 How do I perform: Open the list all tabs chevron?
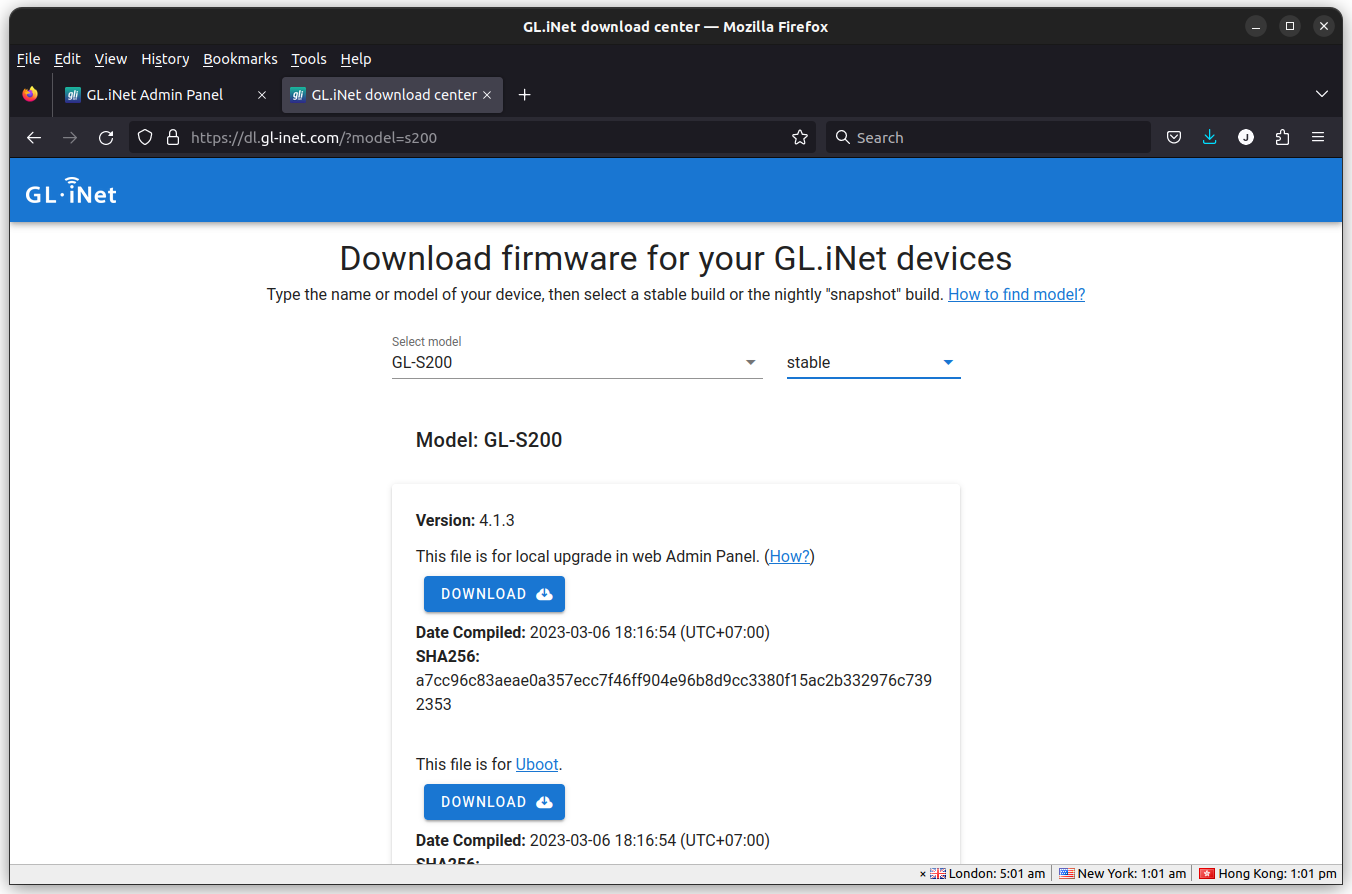coord(1322,95)
